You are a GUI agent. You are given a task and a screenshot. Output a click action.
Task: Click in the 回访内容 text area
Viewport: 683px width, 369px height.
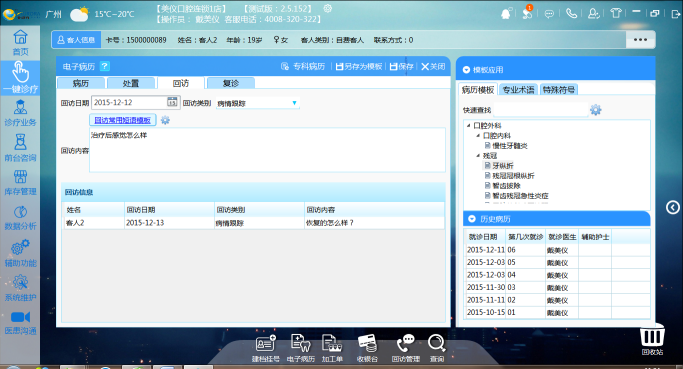click(267, 150)
